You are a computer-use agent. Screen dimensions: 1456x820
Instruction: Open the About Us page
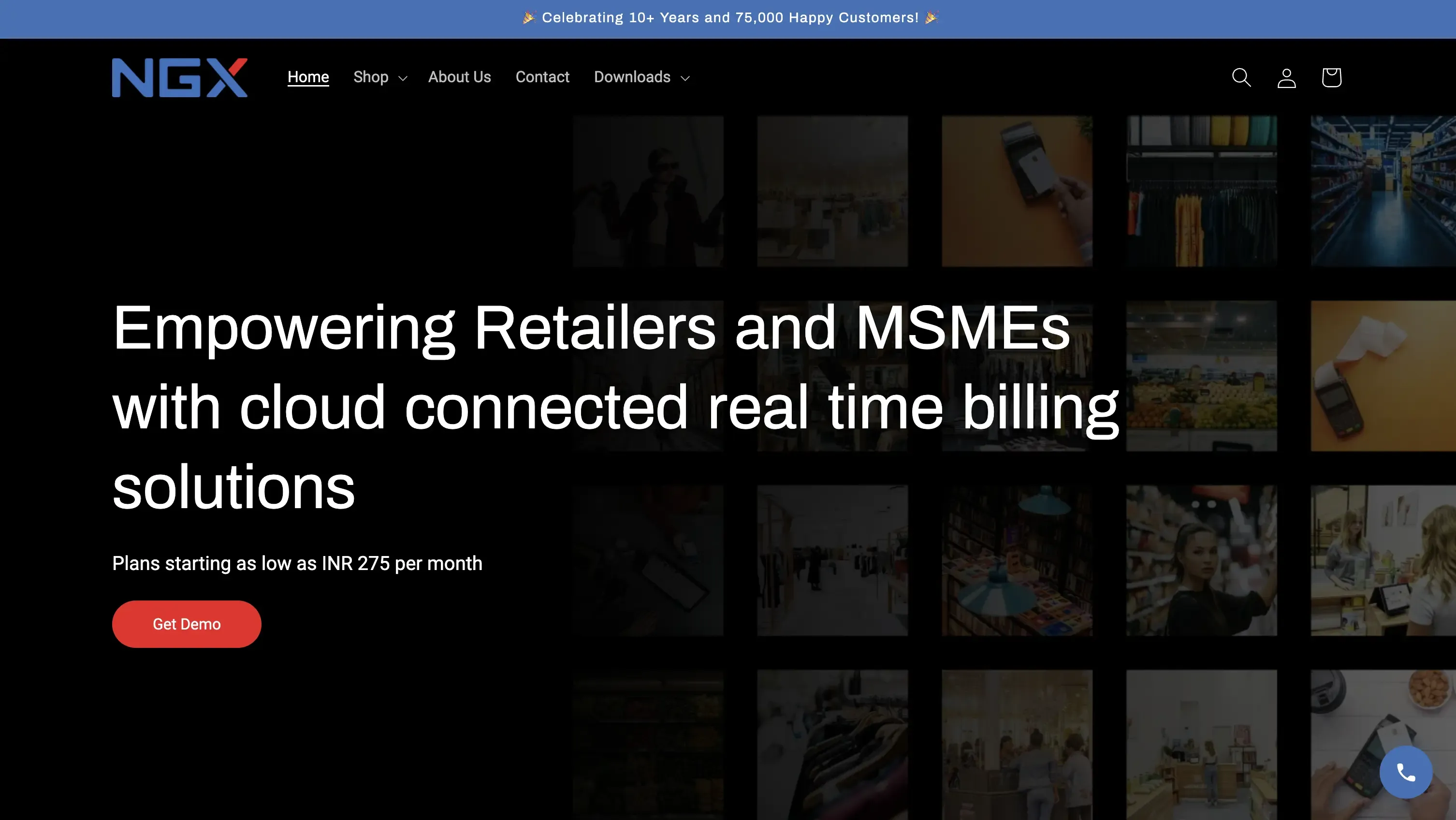(x=460, y=77)
